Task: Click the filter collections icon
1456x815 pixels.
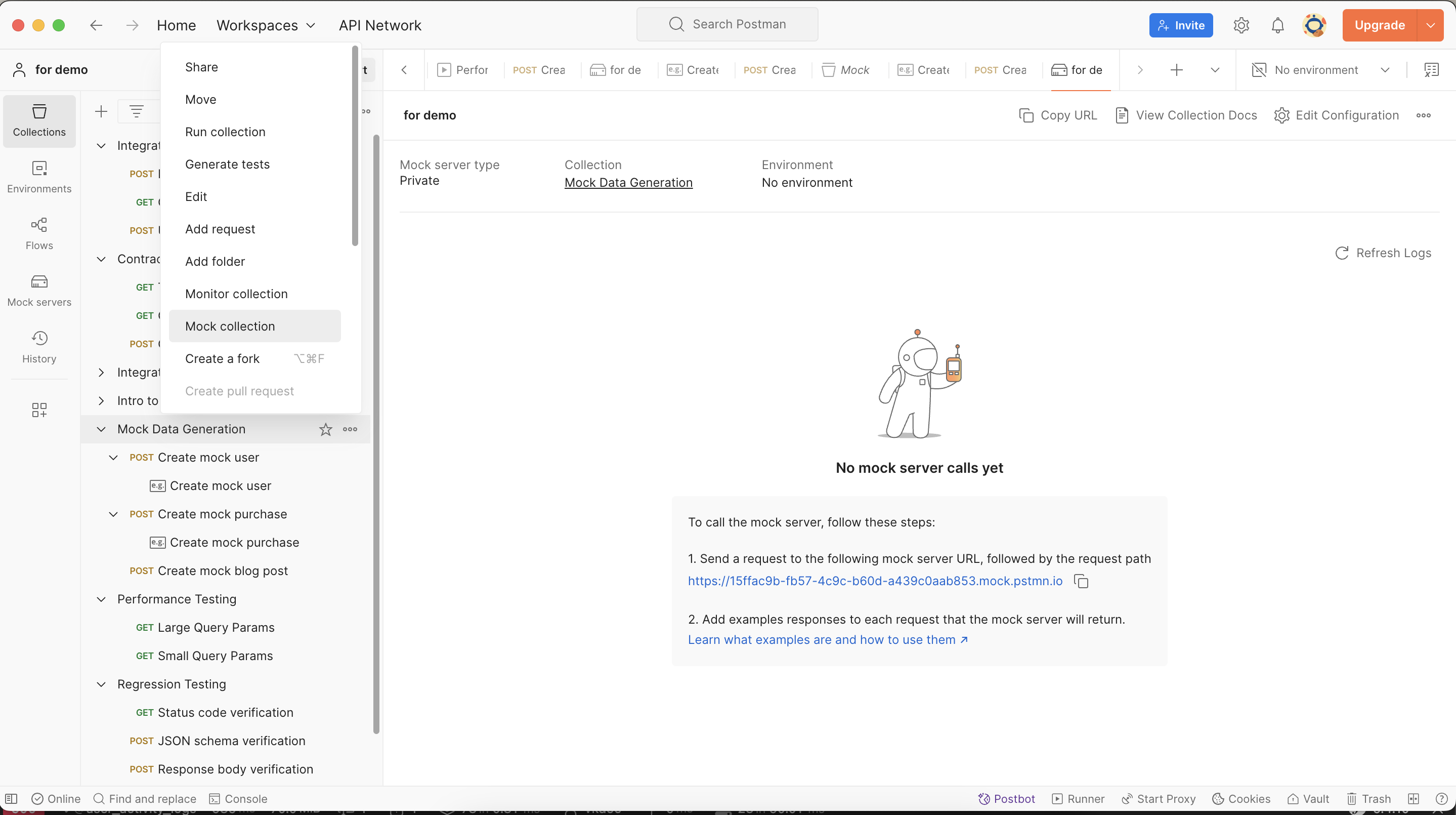Action: [136, 111]
